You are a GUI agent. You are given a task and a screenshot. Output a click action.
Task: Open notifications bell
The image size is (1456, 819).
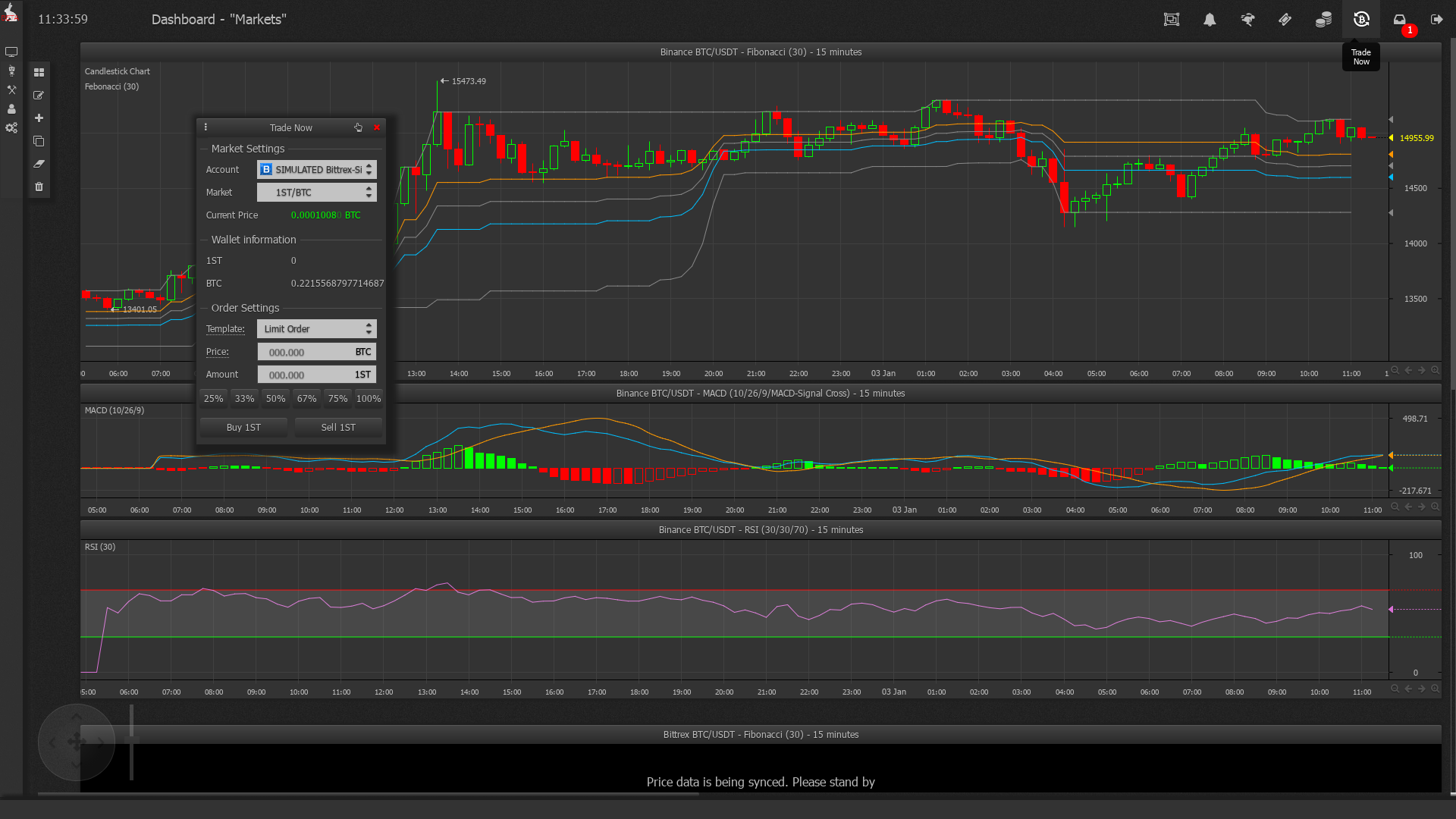[1210, 20]
